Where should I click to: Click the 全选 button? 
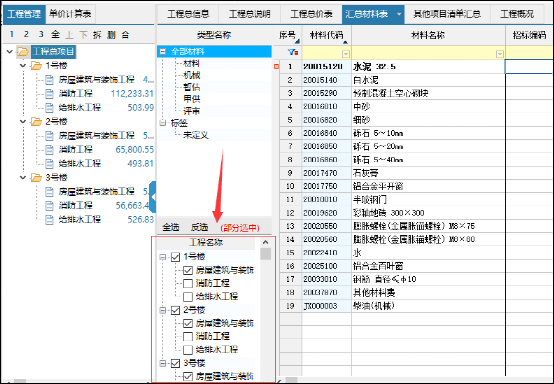[x=171, y=227]
